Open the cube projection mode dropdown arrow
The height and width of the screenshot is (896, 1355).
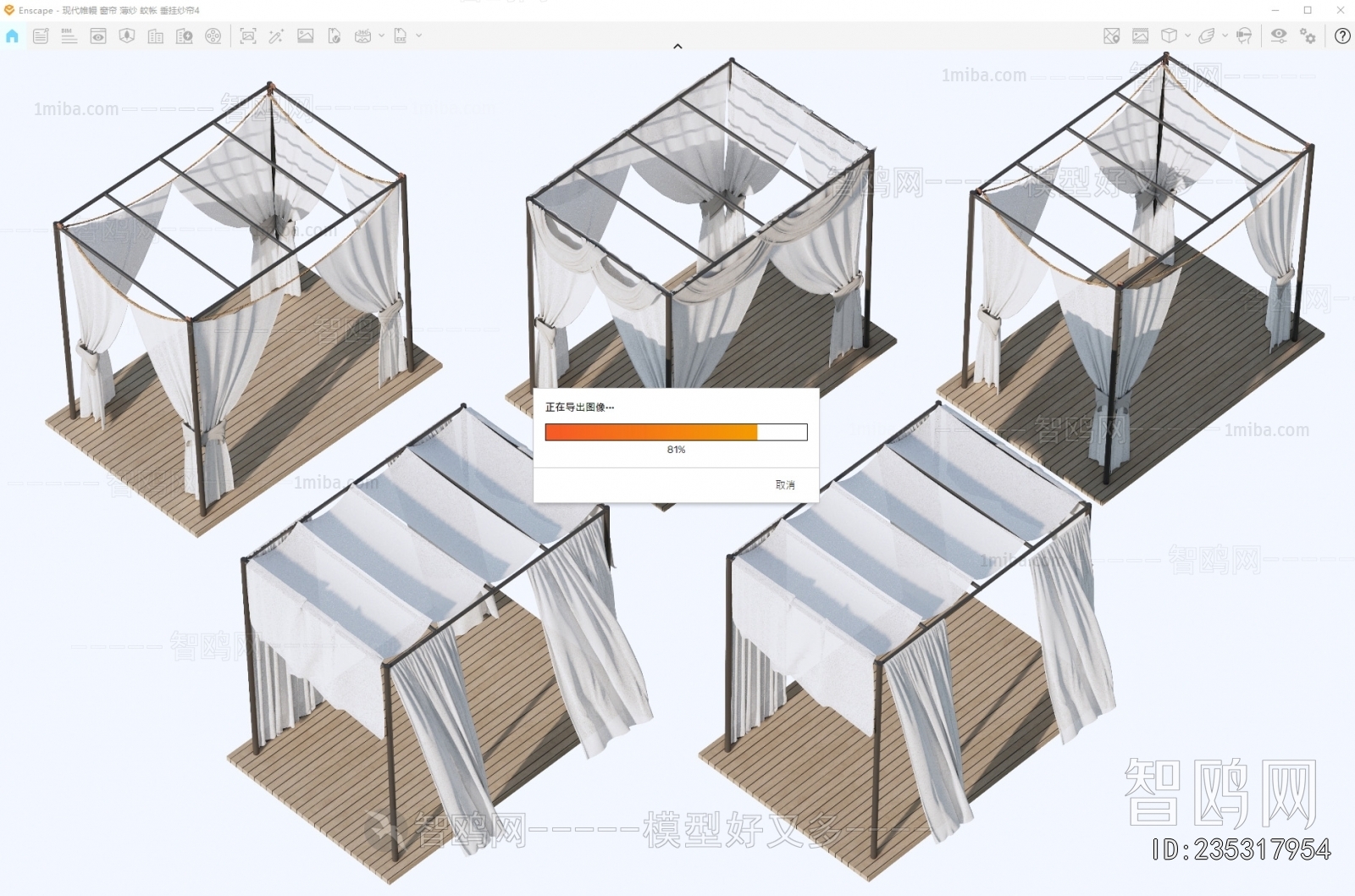point(1187,36)
